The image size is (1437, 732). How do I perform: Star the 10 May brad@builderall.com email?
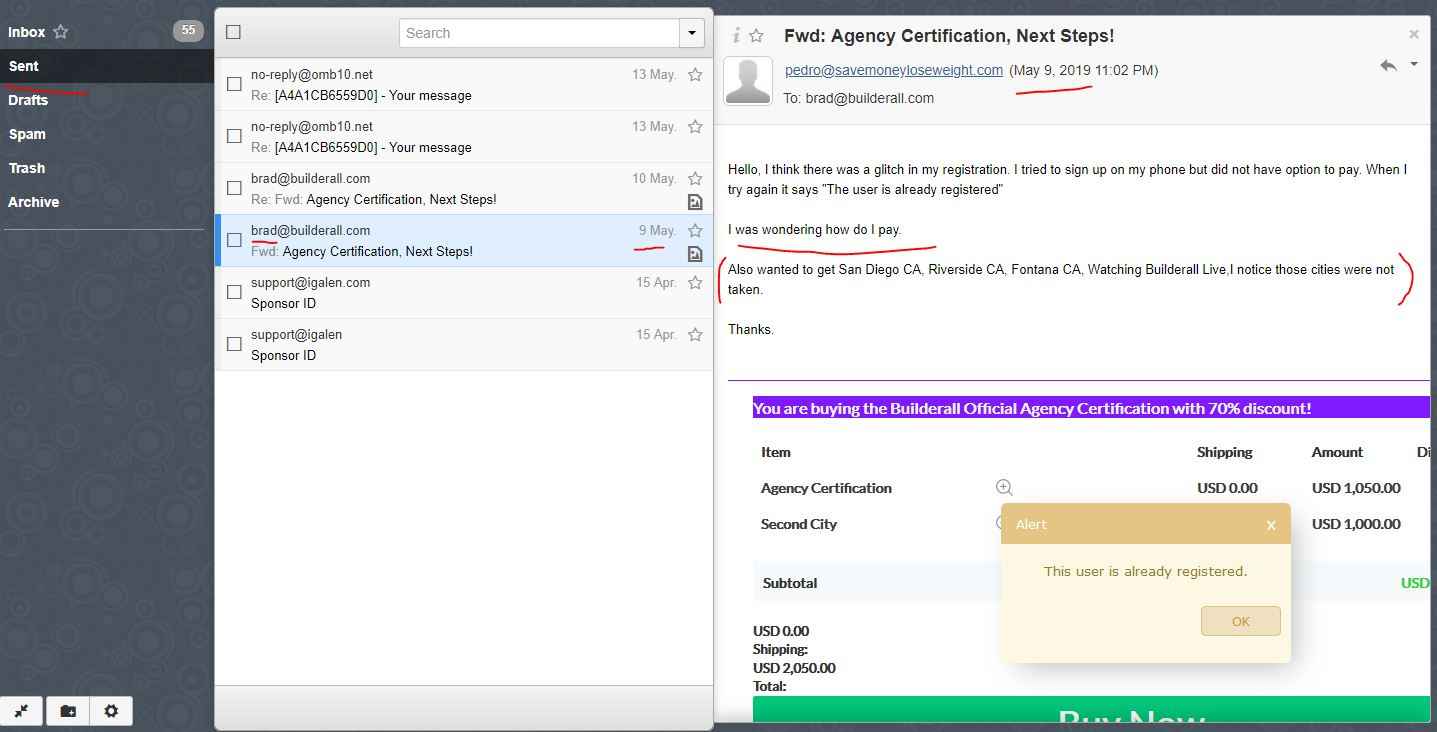695,179
